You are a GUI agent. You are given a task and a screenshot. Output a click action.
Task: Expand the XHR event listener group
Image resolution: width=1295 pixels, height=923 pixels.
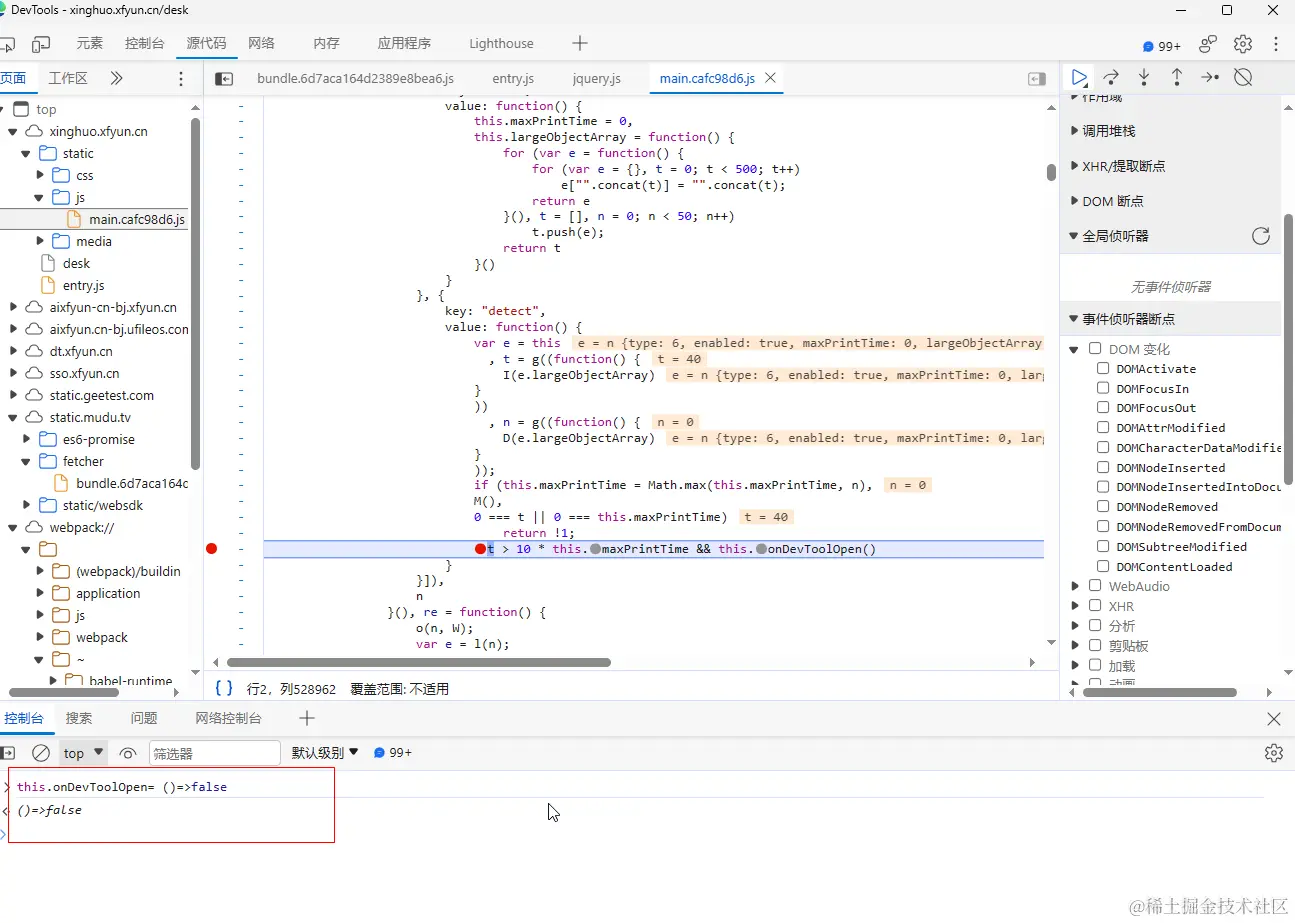pyautogui.click(x=1075, y=606)
